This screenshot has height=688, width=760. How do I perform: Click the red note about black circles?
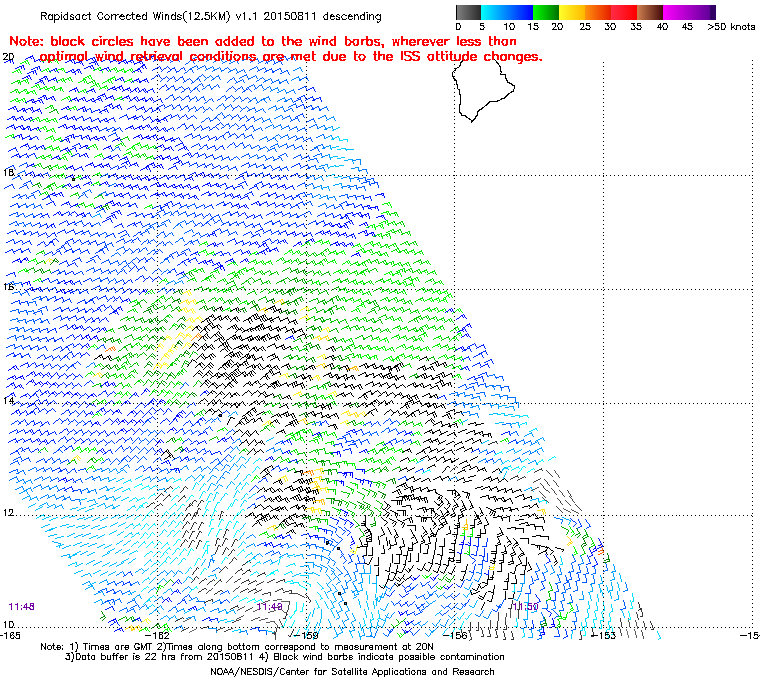coord(275,49)
